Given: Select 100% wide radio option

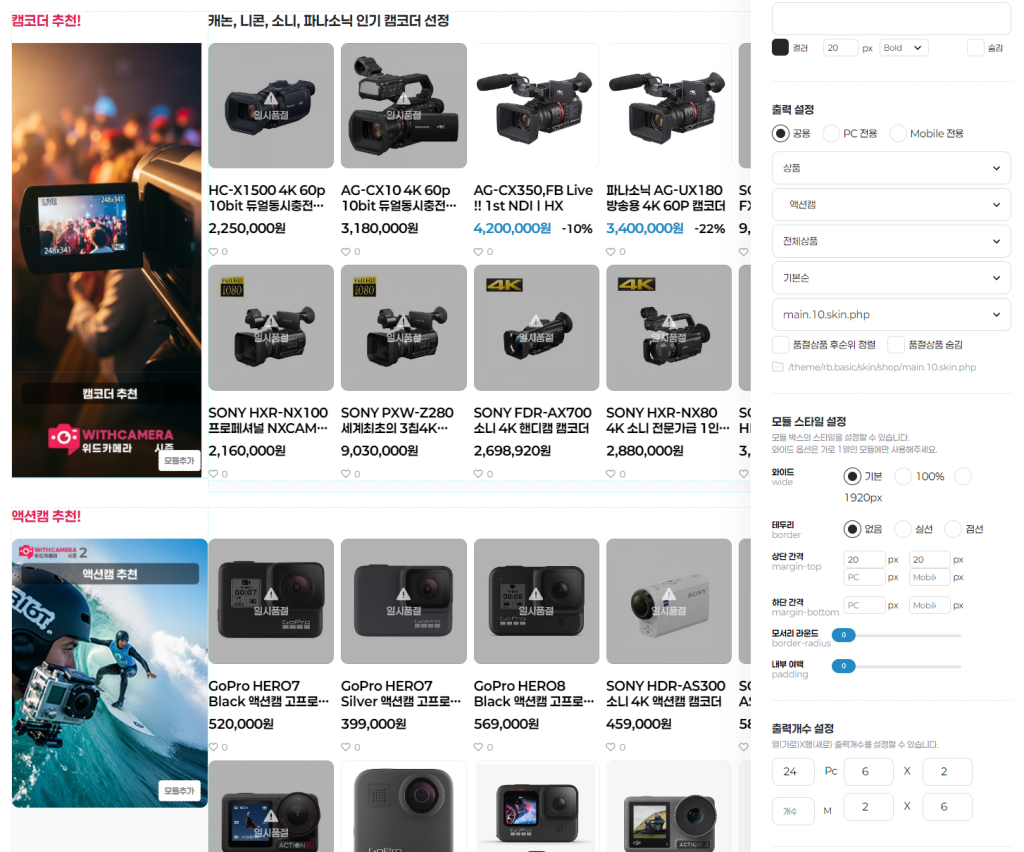Looking at the screenshot, I should pos(903,477).
